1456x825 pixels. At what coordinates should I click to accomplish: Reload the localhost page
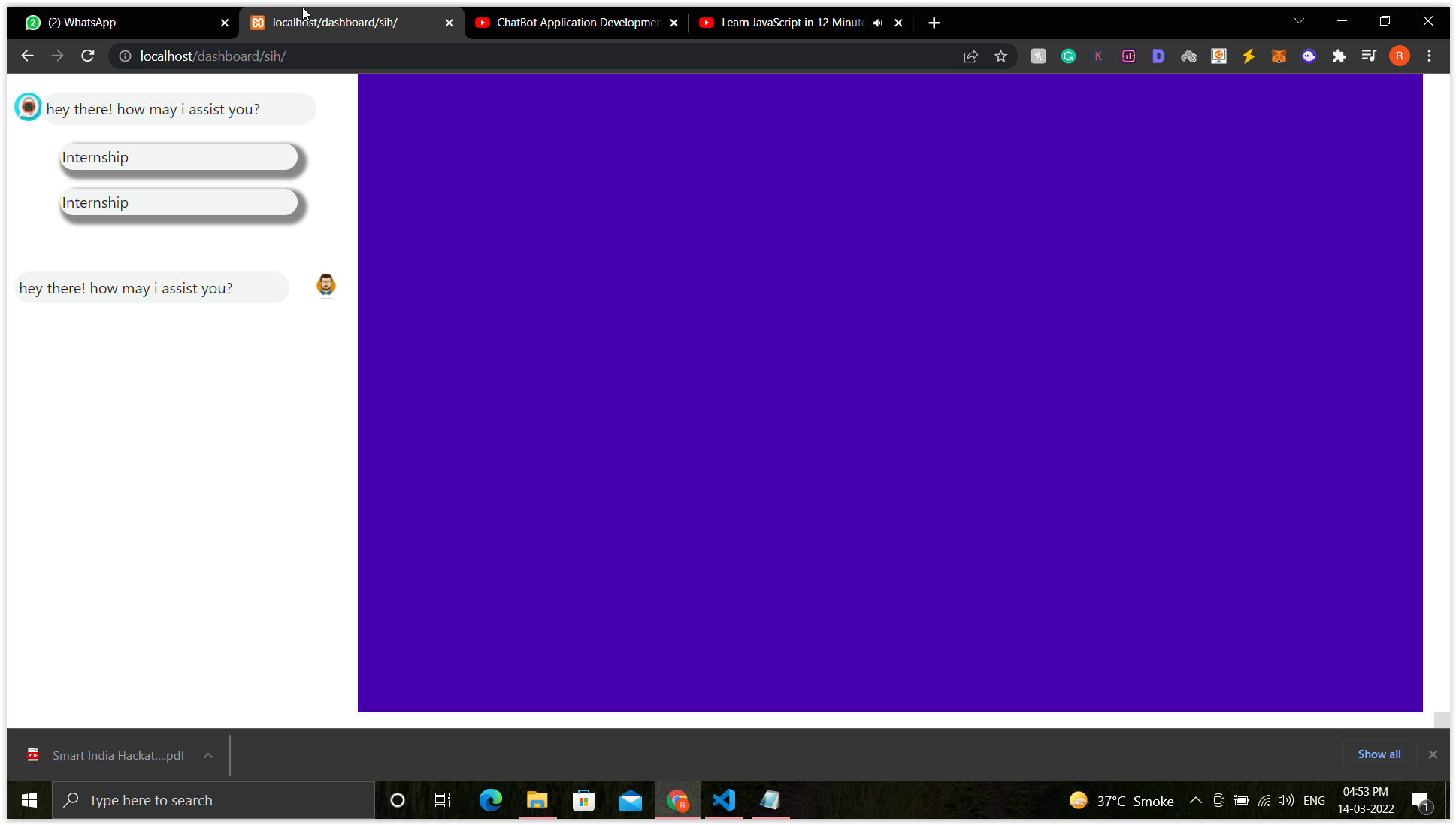pos(88,56)
